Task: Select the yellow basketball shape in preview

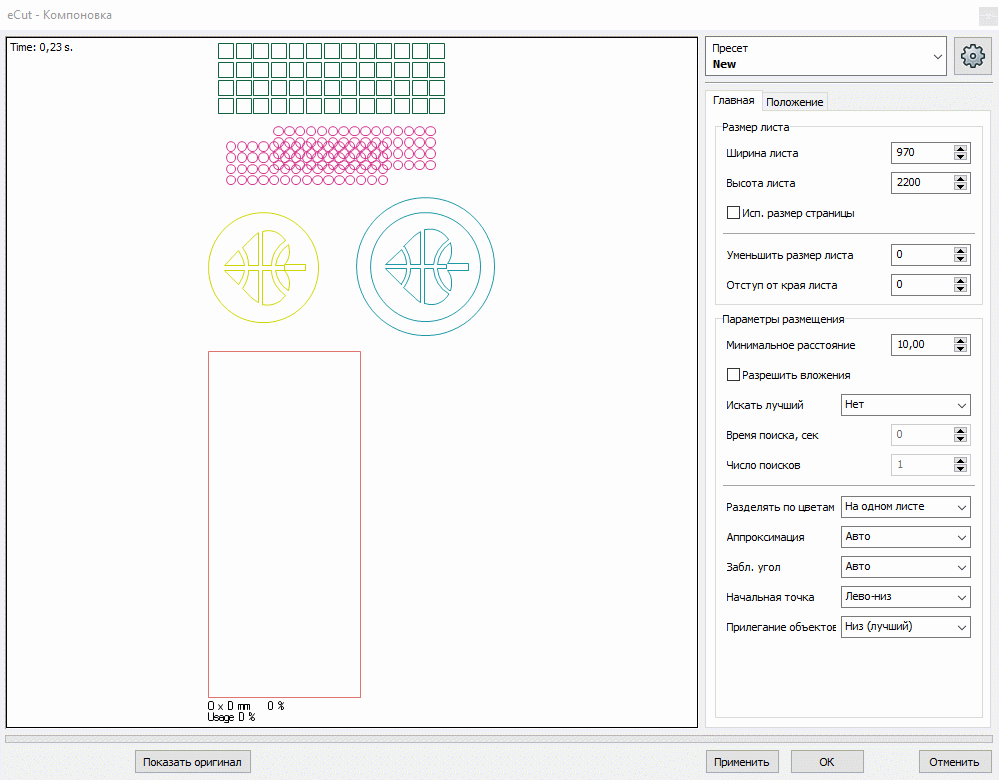Action: click(x=263, y=268)
